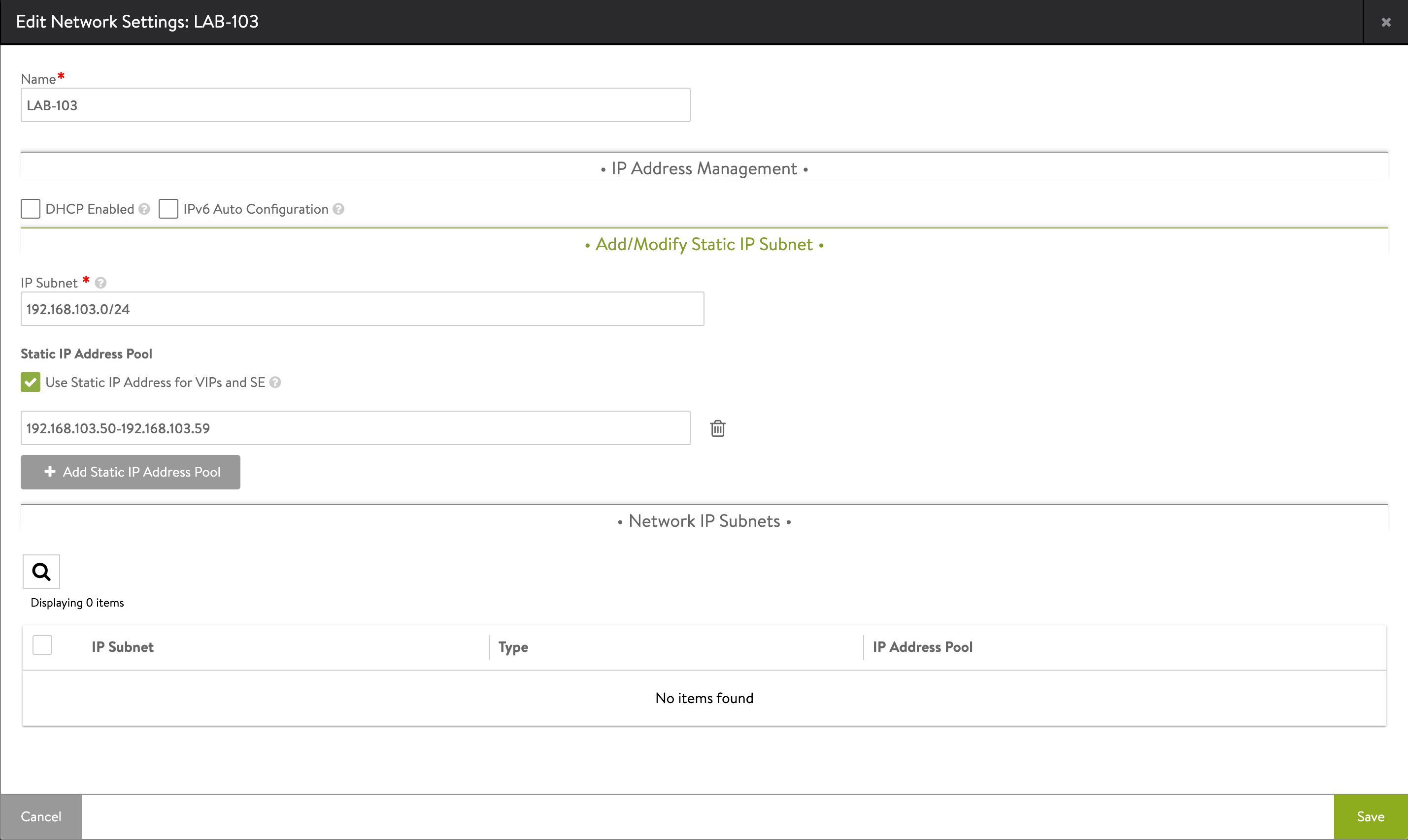Click the static IP address pool range input field

[355, 428]
